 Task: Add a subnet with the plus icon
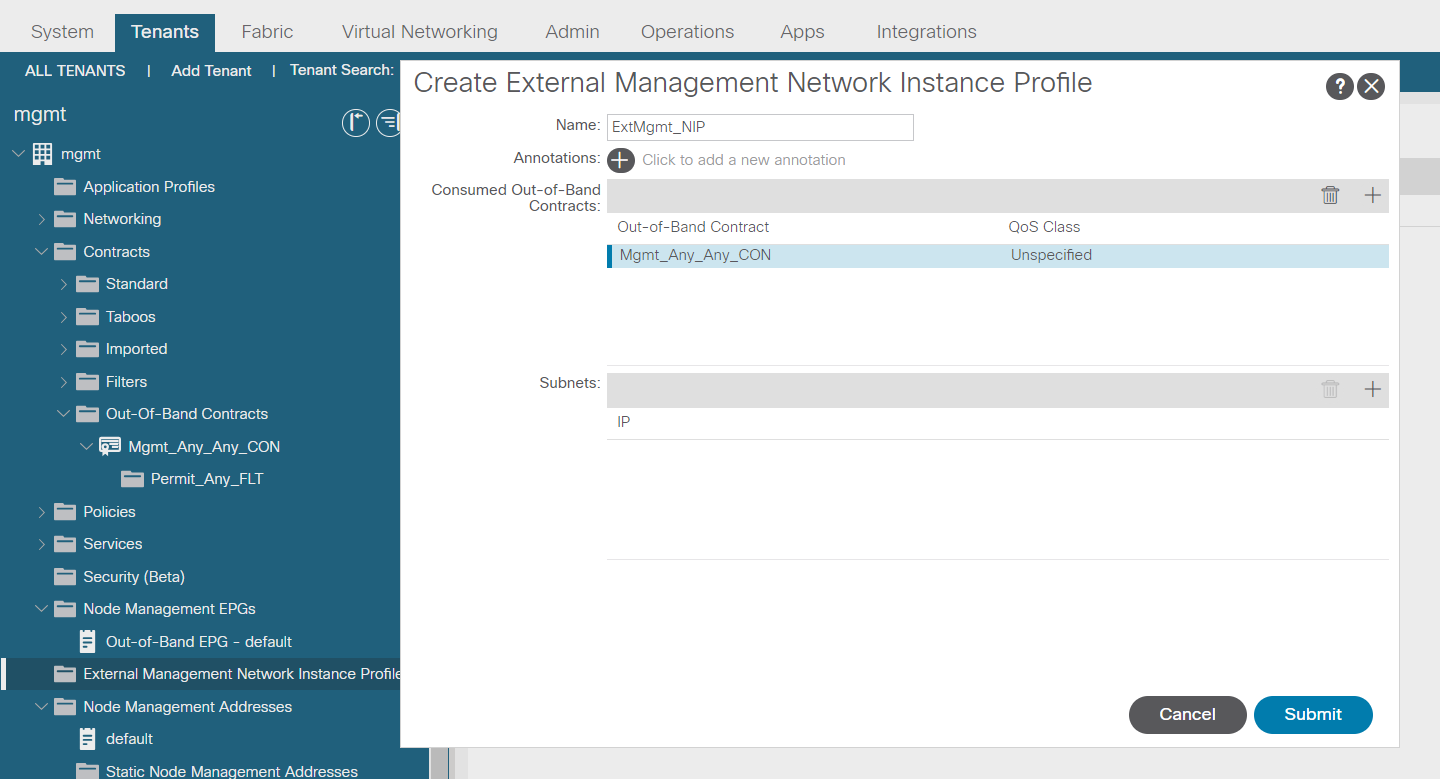[x=1373, y=390]
